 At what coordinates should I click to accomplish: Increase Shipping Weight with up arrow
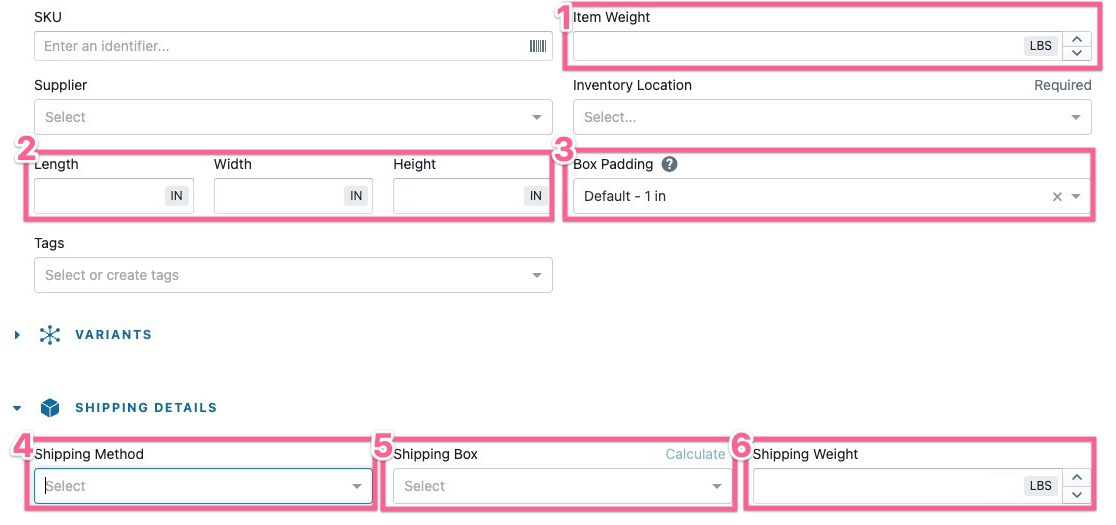tap(1077, 479)
